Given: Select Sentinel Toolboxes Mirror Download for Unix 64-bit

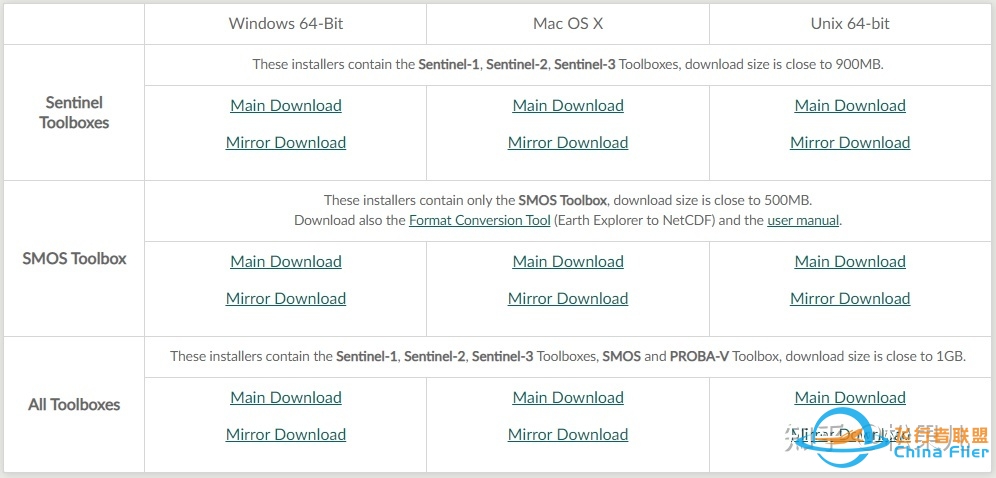Looking at the screenshot, I should (x=850, y=143).
